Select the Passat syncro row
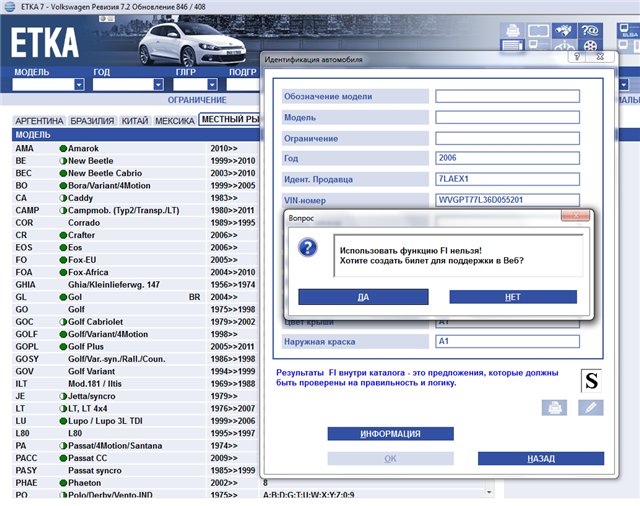 point(136,470)
